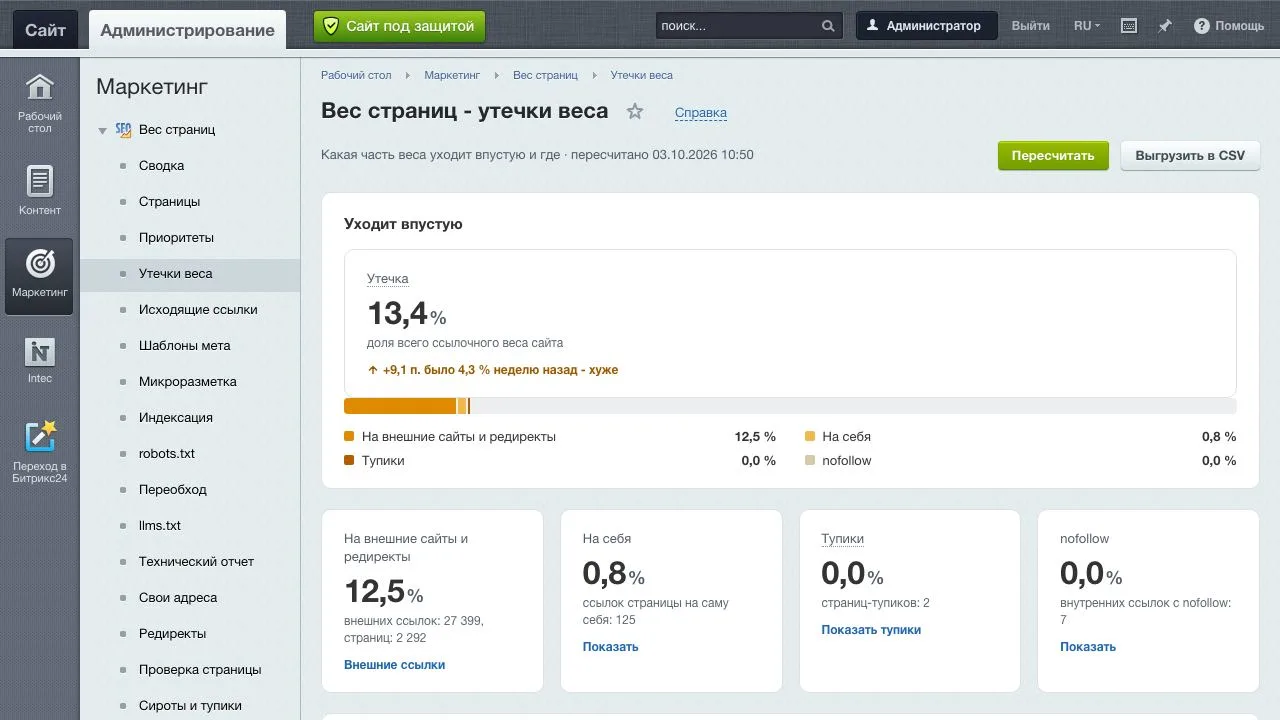Viewport: 1280px width, 720px height.
Task: Click Показать under the На себя card
Action: pyautogui.click(x=610, y=647)
